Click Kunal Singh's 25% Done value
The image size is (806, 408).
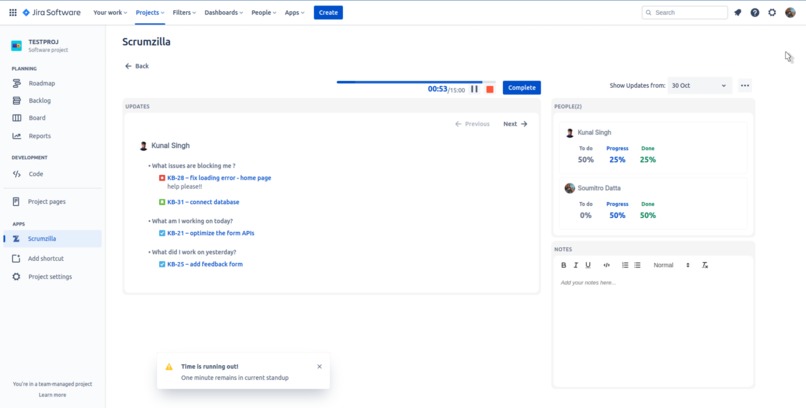pos(648,160)
